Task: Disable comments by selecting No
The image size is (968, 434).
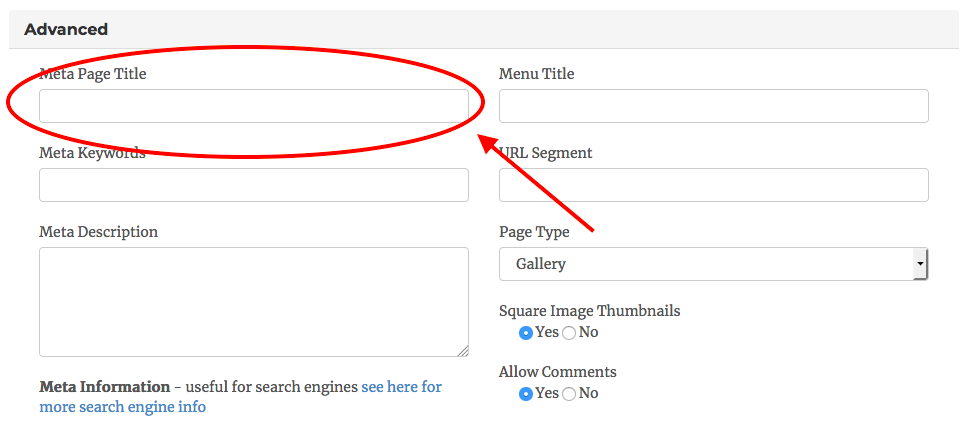Action: pyautogui.click(x=569, y=394)
